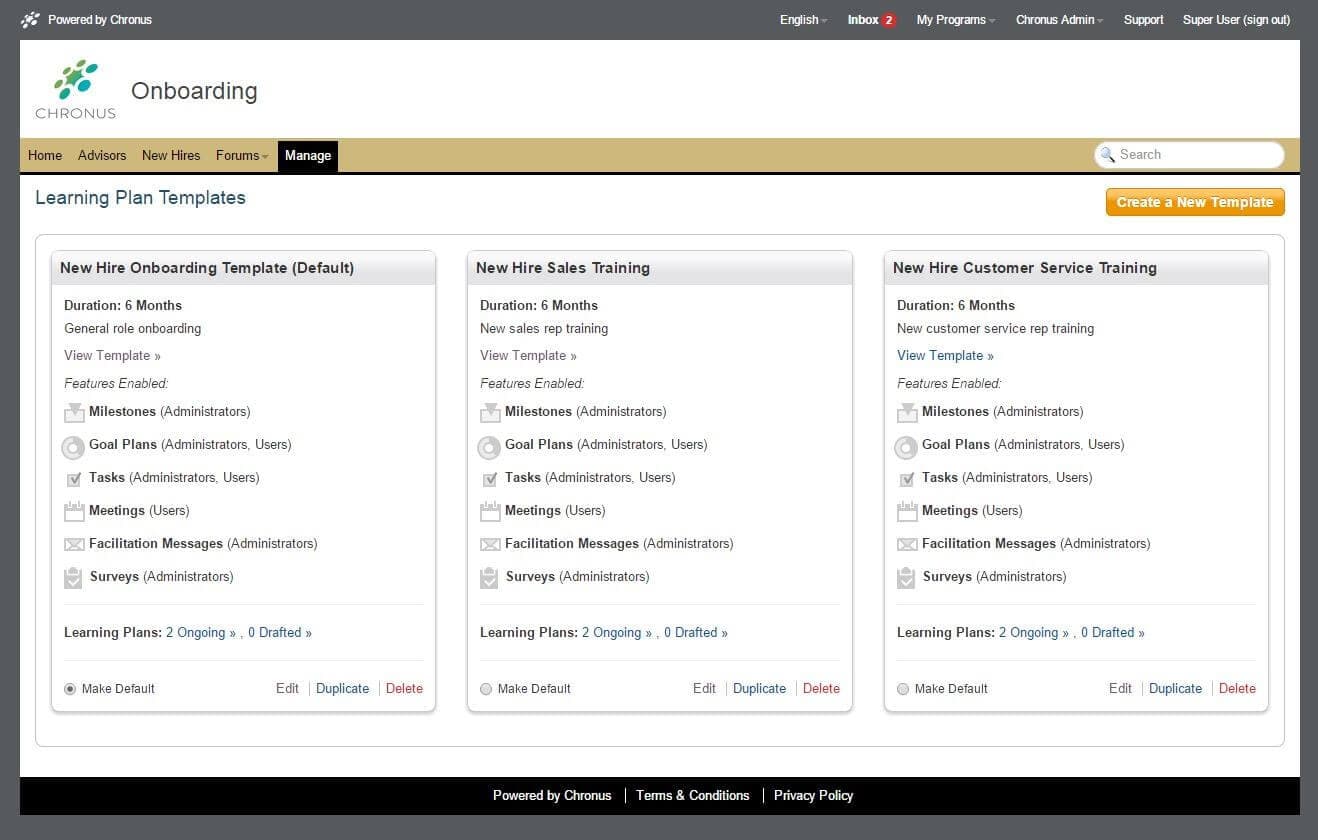Click Goal Plans icon in Customer Service Training card
The image size is (1318, 840).
coord(907,446)
